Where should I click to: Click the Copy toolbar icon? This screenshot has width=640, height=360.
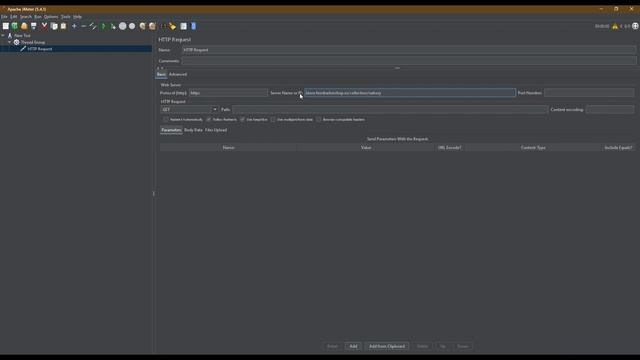(54, 26)
